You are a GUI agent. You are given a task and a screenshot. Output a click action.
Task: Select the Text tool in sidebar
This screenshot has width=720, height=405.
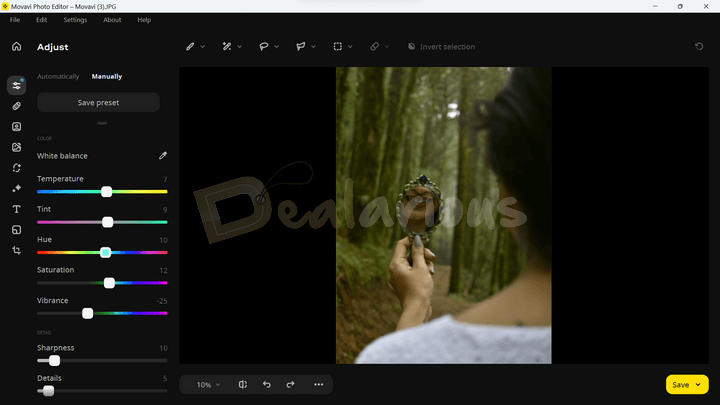(17, 209)
